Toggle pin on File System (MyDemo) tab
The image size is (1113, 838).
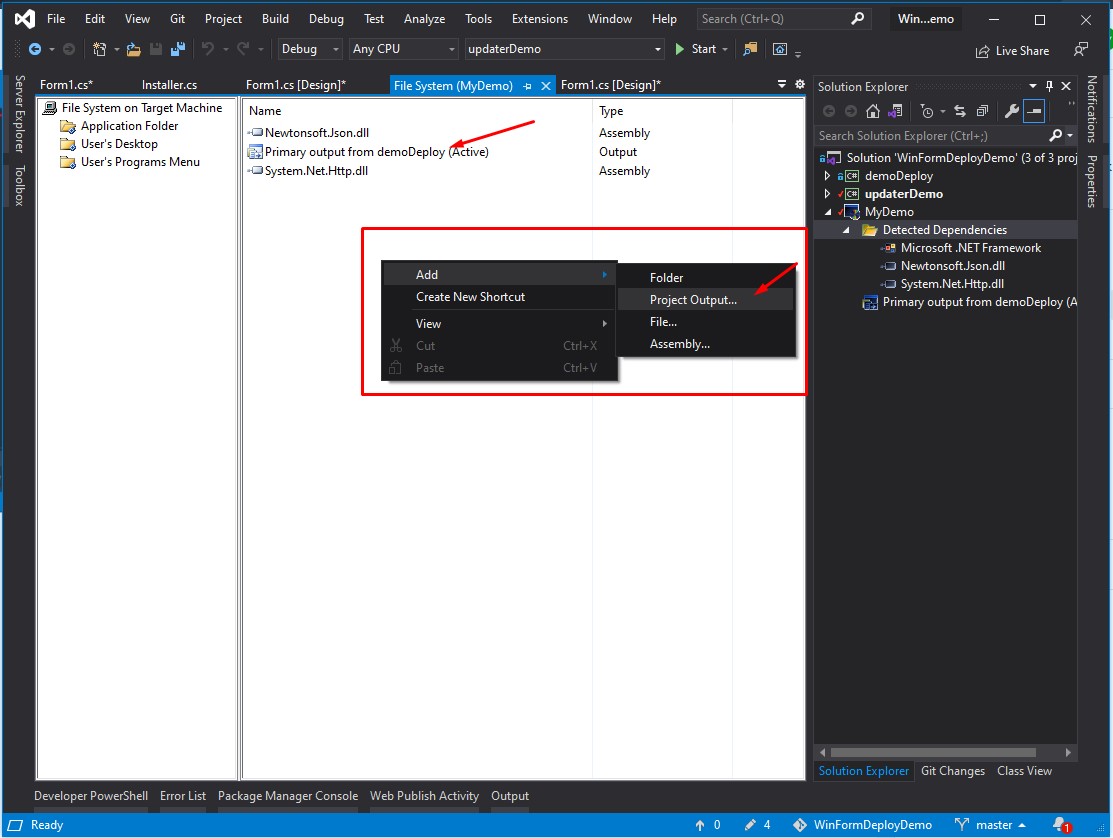pyautogui.click(x=528, y=86)
